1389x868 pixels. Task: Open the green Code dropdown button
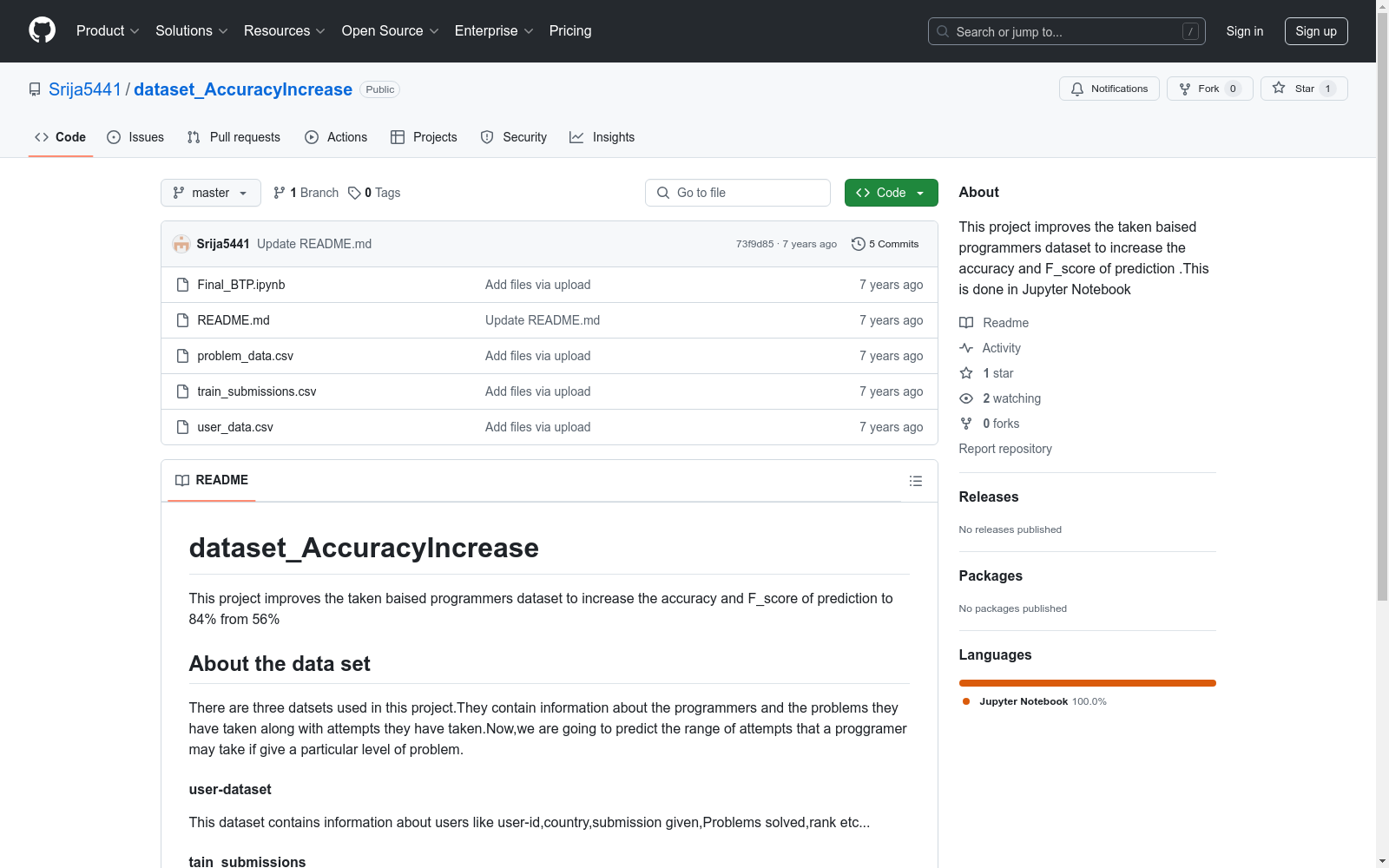[x=891, y=193]
